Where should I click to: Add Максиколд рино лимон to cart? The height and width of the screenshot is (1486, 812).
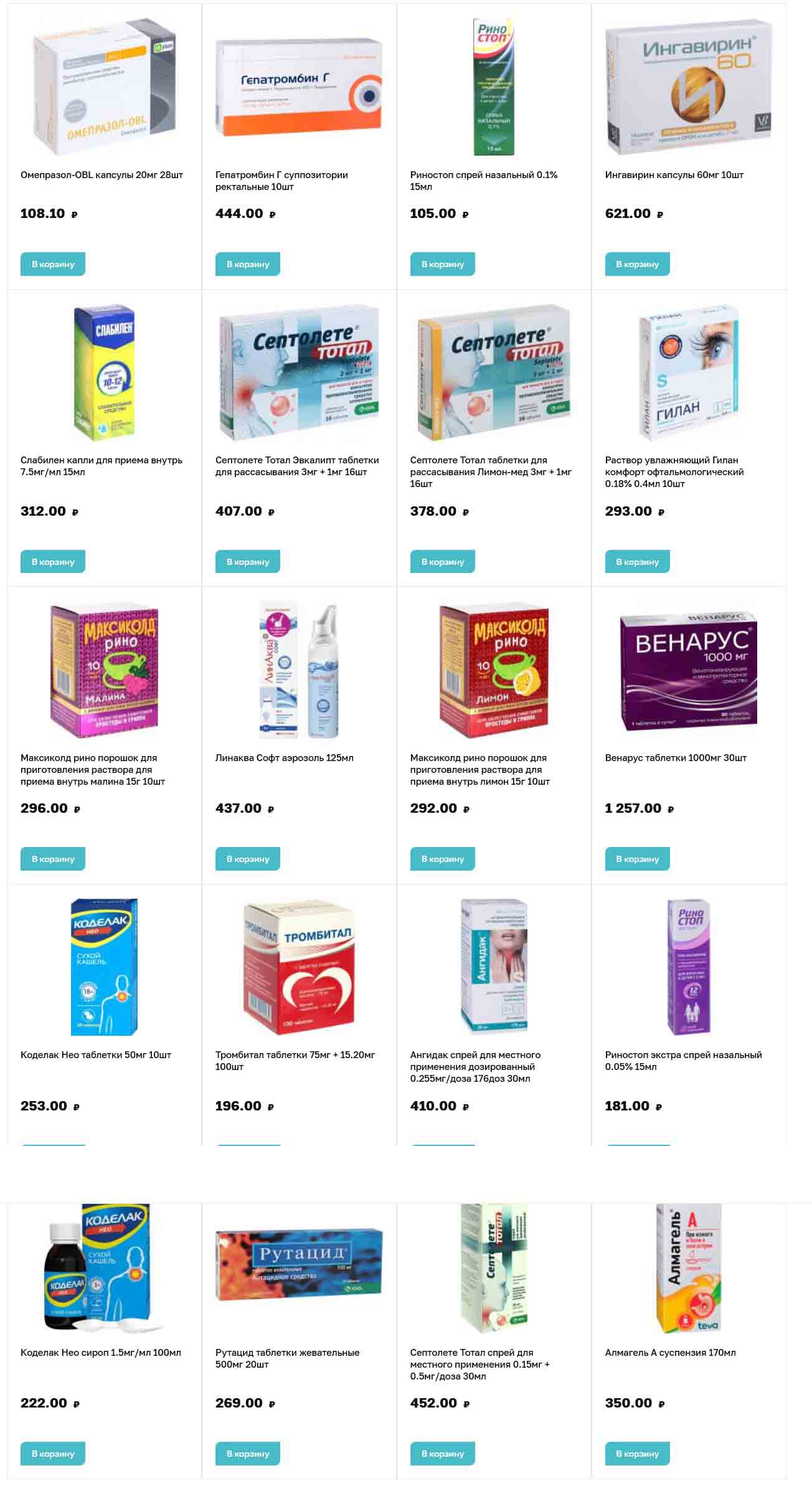tap(443, 859)
